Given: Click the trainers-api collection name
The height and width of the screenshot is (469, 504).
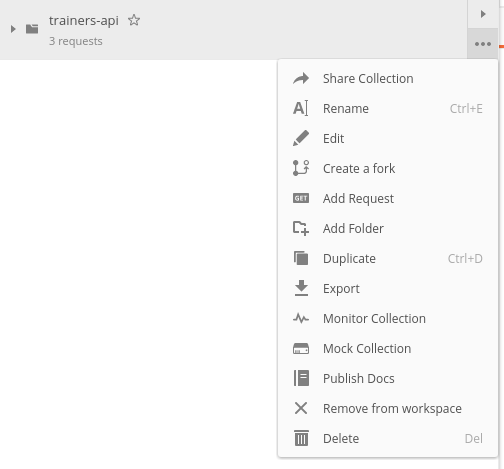Looking at the screenshot, I should (84, 21).
